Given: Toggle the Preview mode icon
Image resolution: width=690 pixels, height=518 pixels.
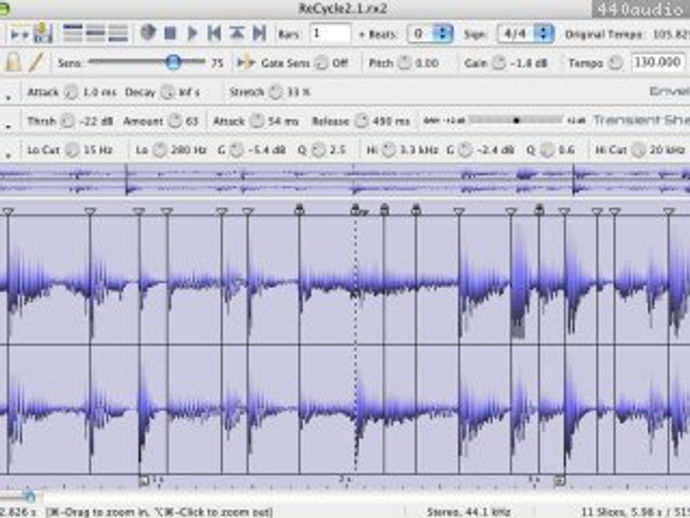Looking at the screenshot, I should (19, 34).
